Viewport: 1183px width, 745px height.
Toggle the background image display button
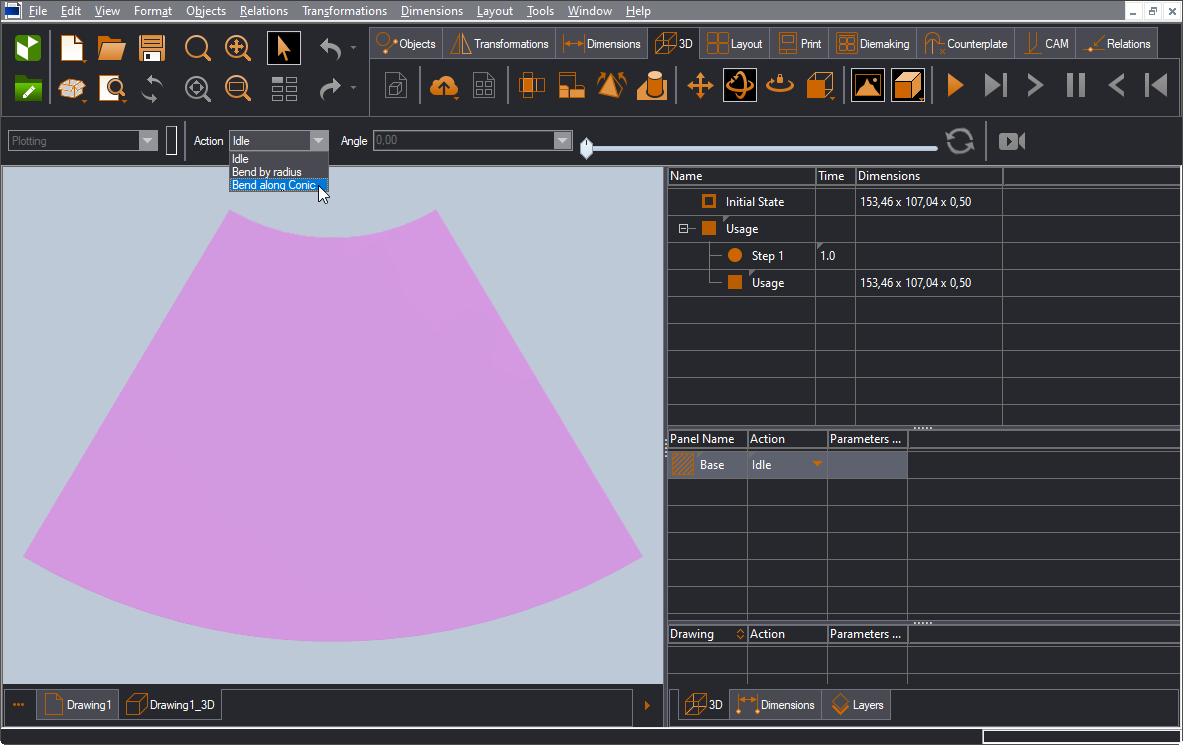[x=867, y=86]
